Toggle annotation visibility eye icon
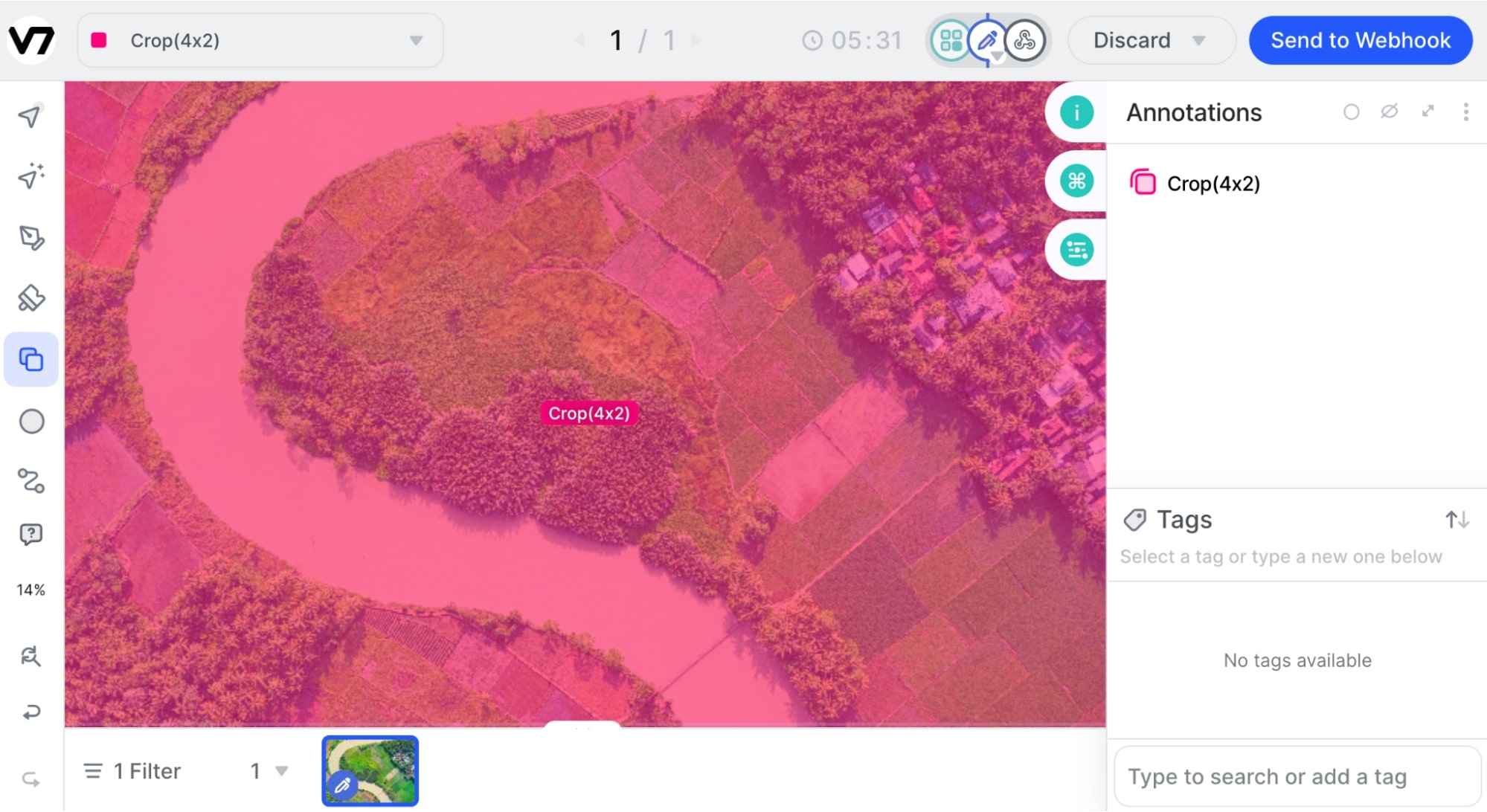The width and height of the screenshot is (1487, 812). pos(1389,112)
